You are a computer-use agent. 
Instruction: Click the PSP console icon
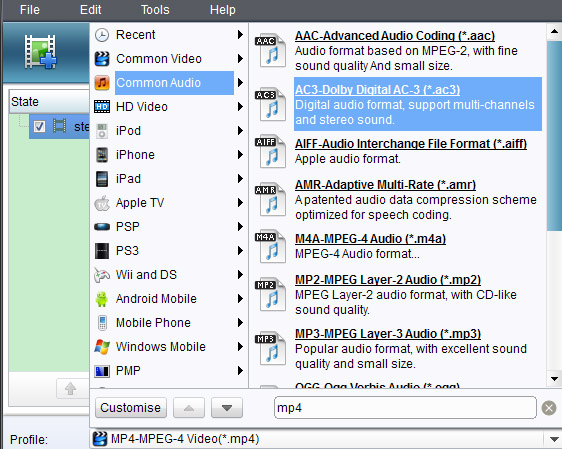102,227
